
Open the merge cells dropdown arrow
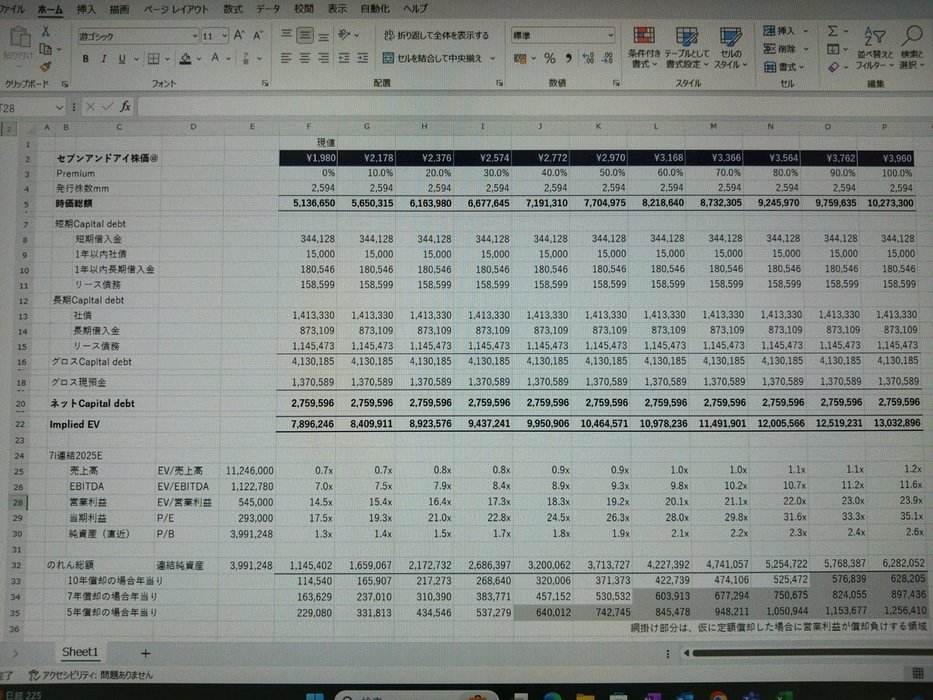(x=493, y=59)
